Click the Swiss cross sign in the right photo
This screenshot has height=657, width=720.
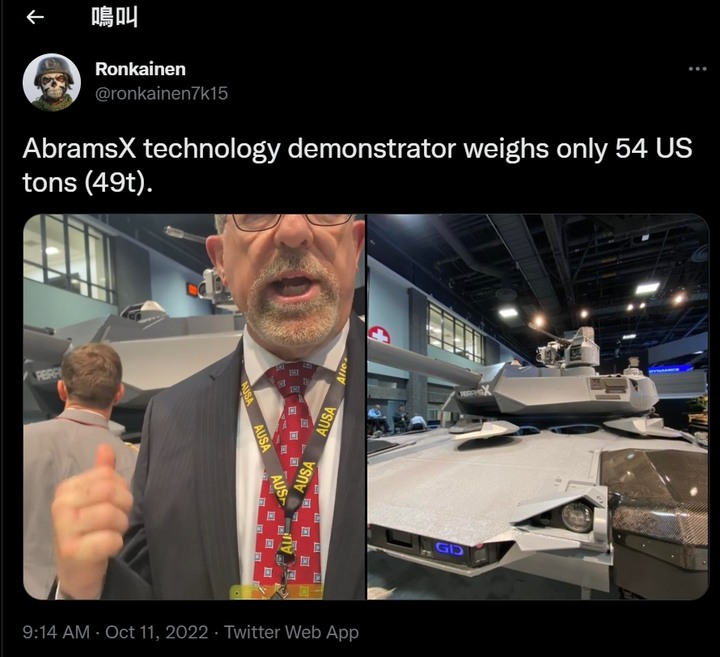[379, 335]
